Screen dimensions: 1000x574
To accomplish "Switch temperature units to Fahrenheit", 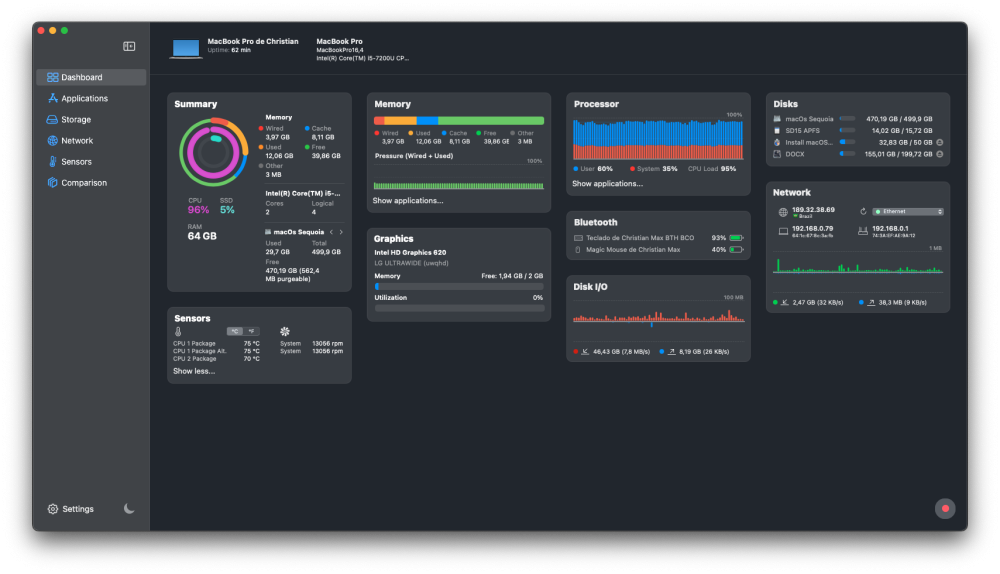I will tap(251, 331).
